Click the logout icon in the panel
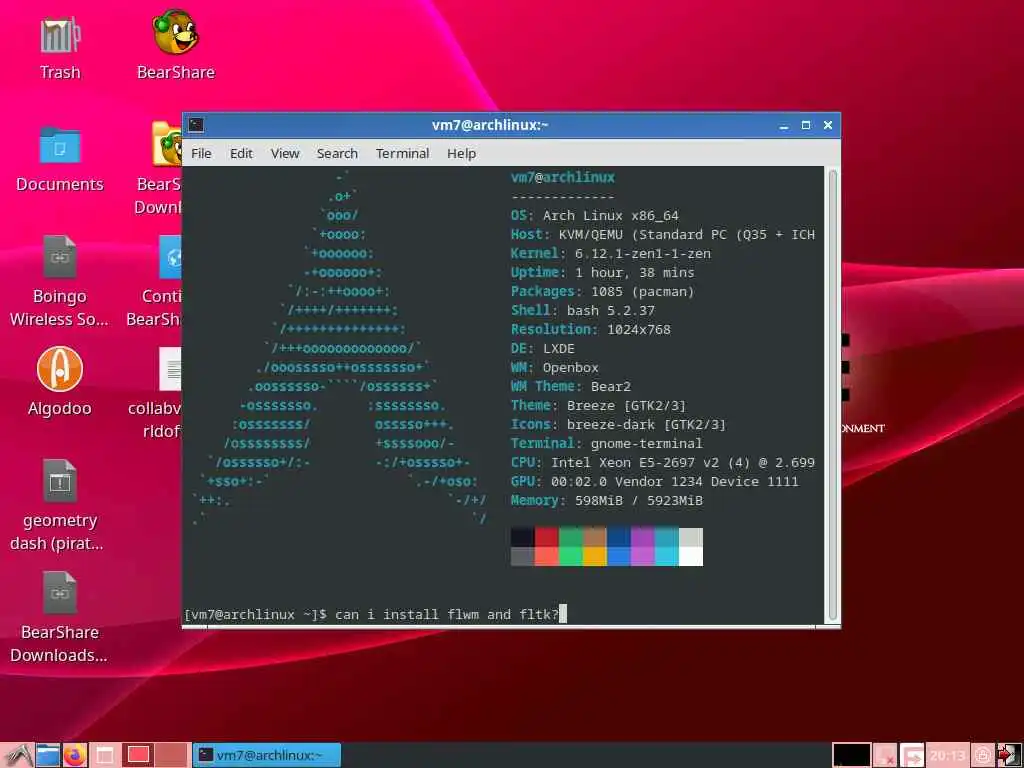The height and width of the screenshot is (768, 1024). click(x=1010, y=756)
